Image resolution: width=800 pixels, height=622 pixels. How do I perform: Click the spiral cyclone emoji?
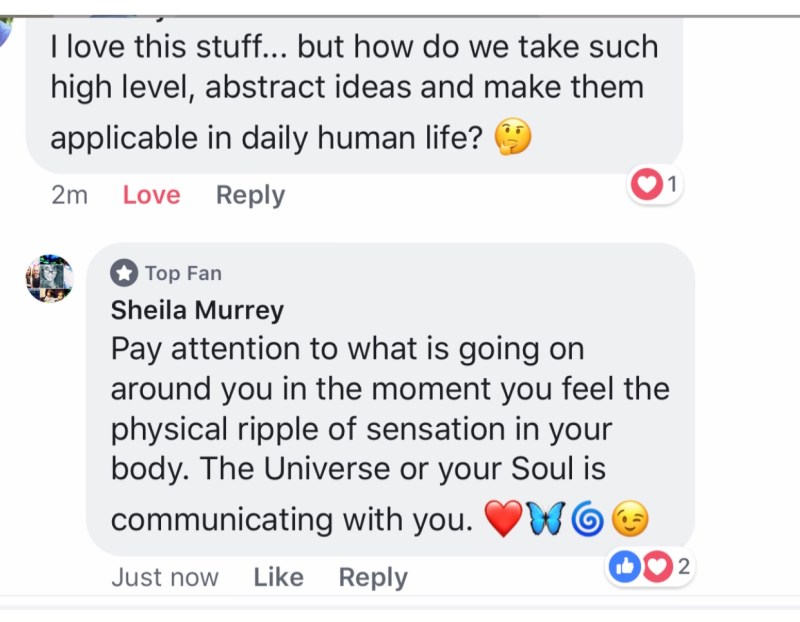click(588, 520)
